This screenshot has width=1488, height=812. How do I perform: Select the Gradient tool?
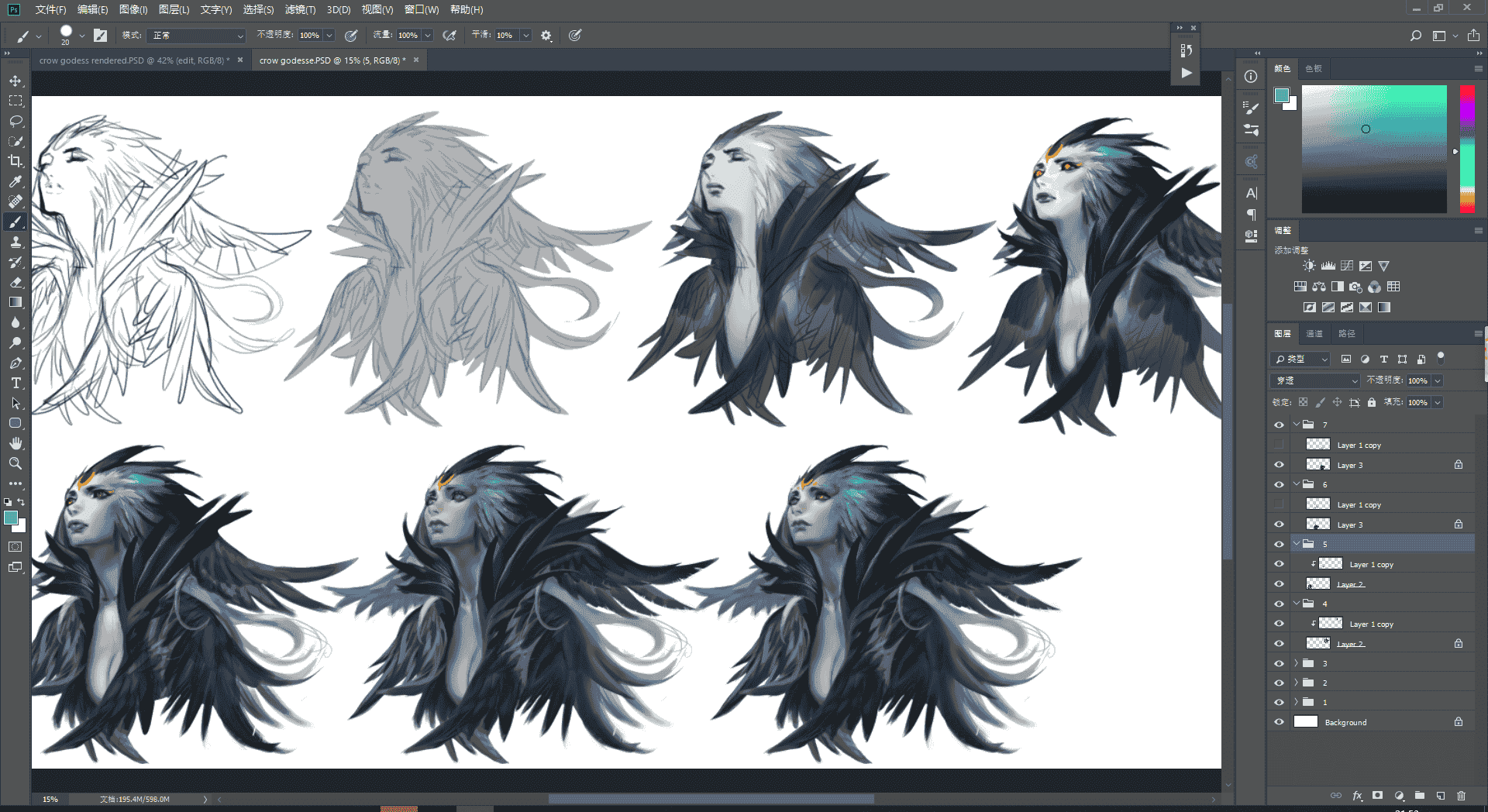15,302
